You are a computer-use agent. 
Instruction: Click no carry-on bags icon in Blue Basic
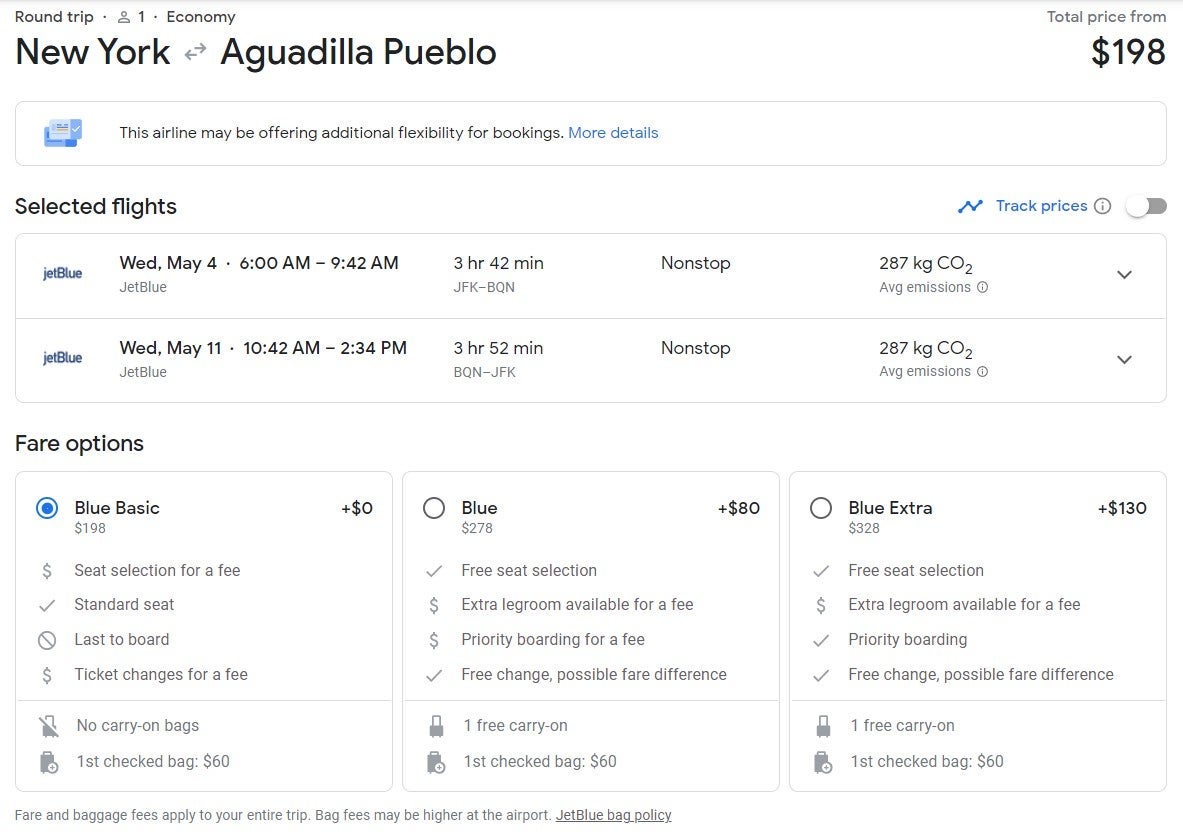point(48,726)
